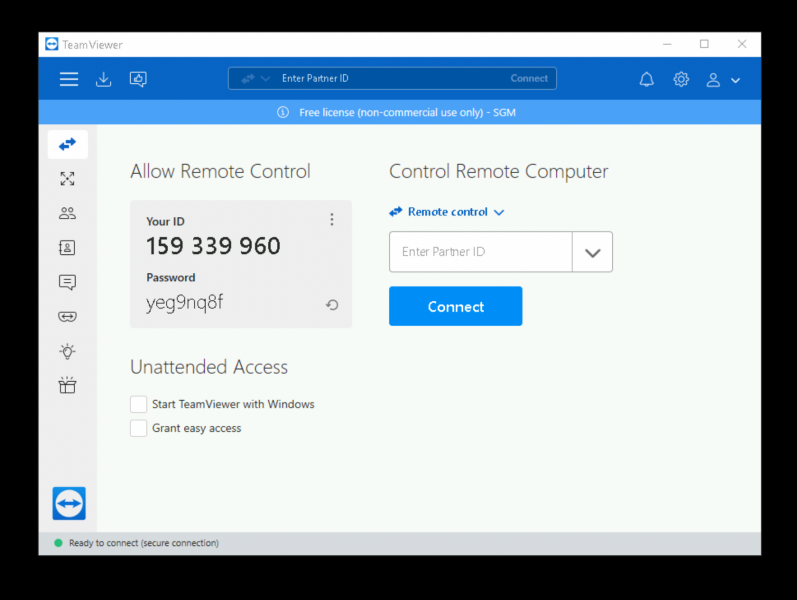Click the Ready to connect status text
Image resolution: width=797 pixels, height=600 pixels.
tap(144, 543)
